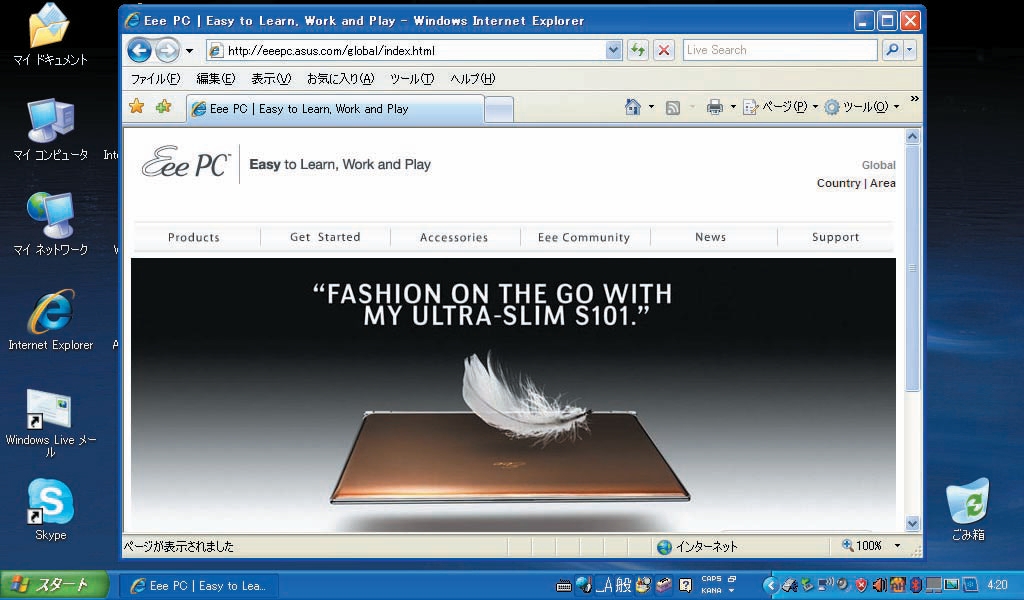The width and height of the screenshot is (1024, 600).
Task: Run search with the magnifier icon
Action: (x=891, y=50)
